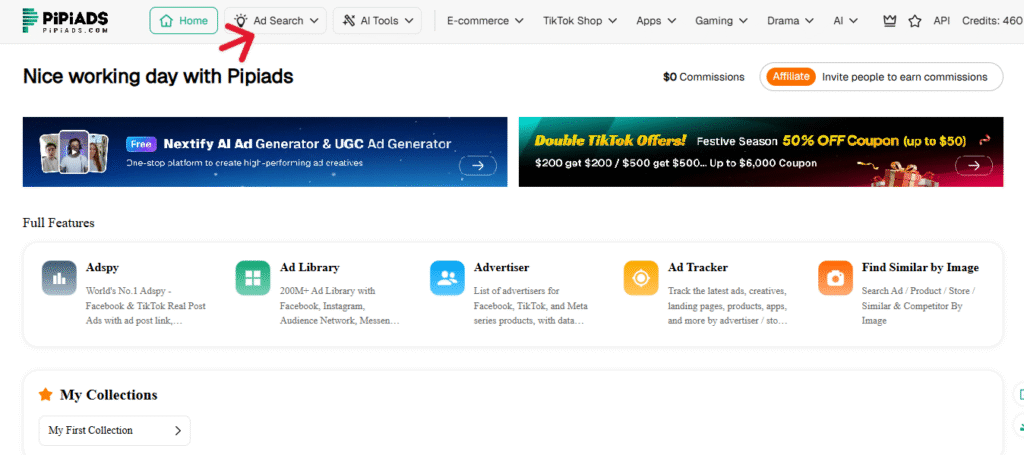1024x455 pixels.
Task: Click the orange Affiliate badge
Action: tap(791, 76)
